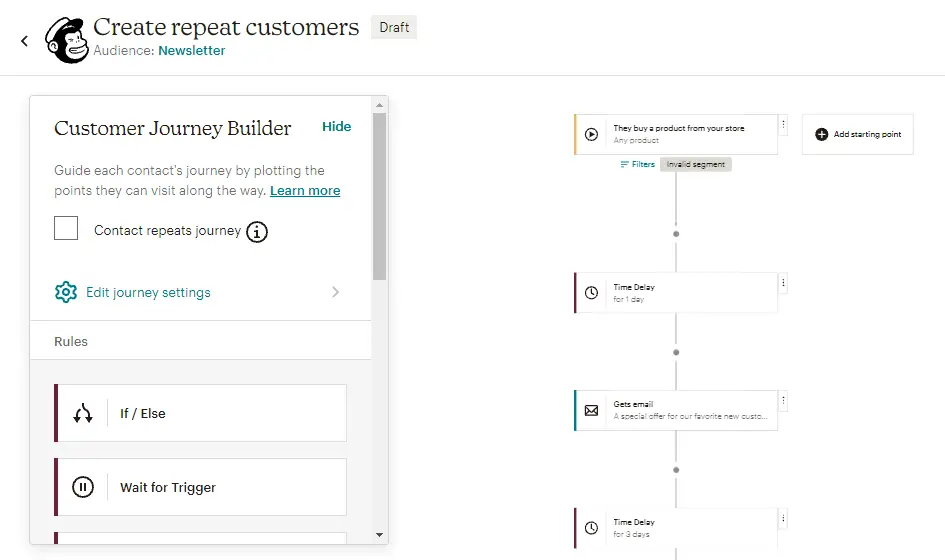Click the Create repeat customers title

(x=226, y=27)
